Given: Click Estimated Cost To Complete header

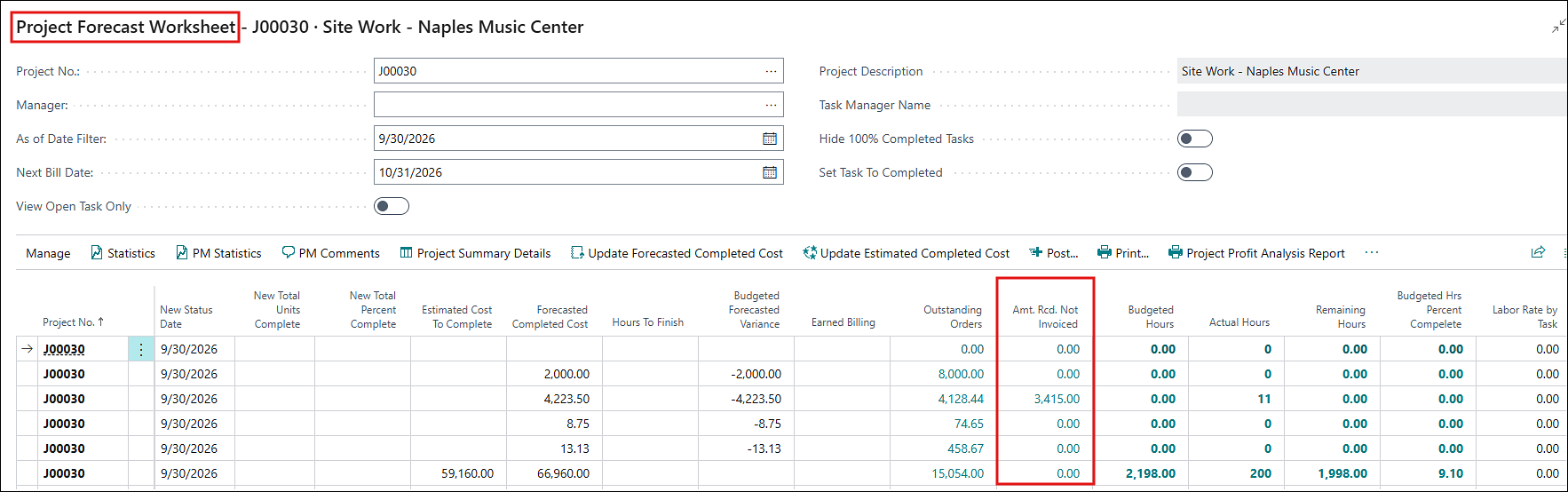Looking at the screenshot, I should click(456, 317).
